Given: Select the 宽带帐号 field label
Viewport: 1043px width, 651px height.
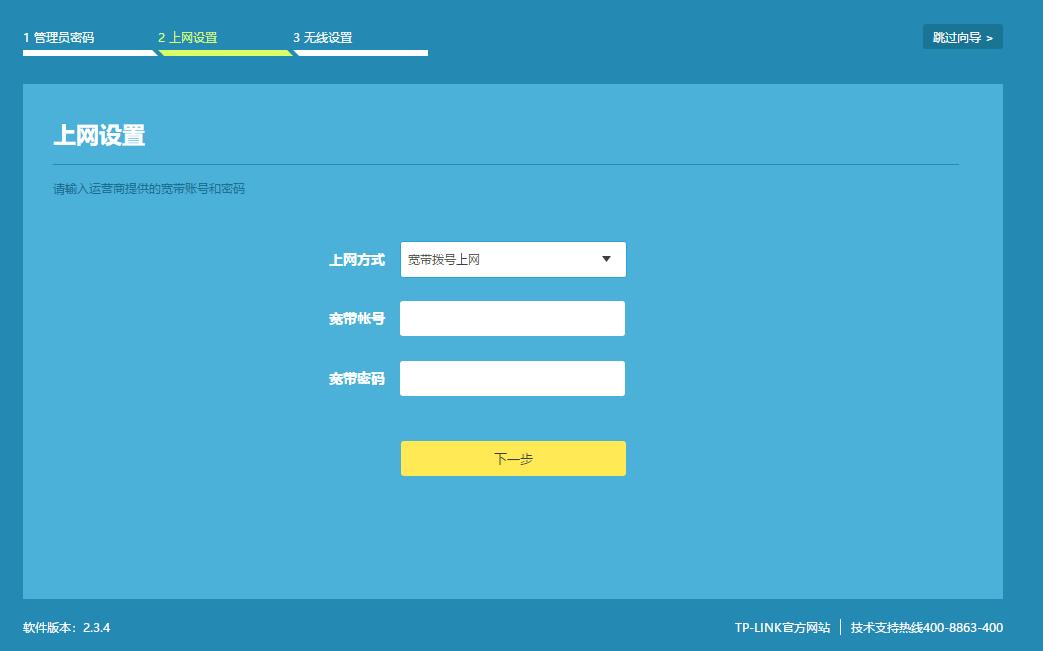Looking at the screenshot, I should [x=357, y=318].
